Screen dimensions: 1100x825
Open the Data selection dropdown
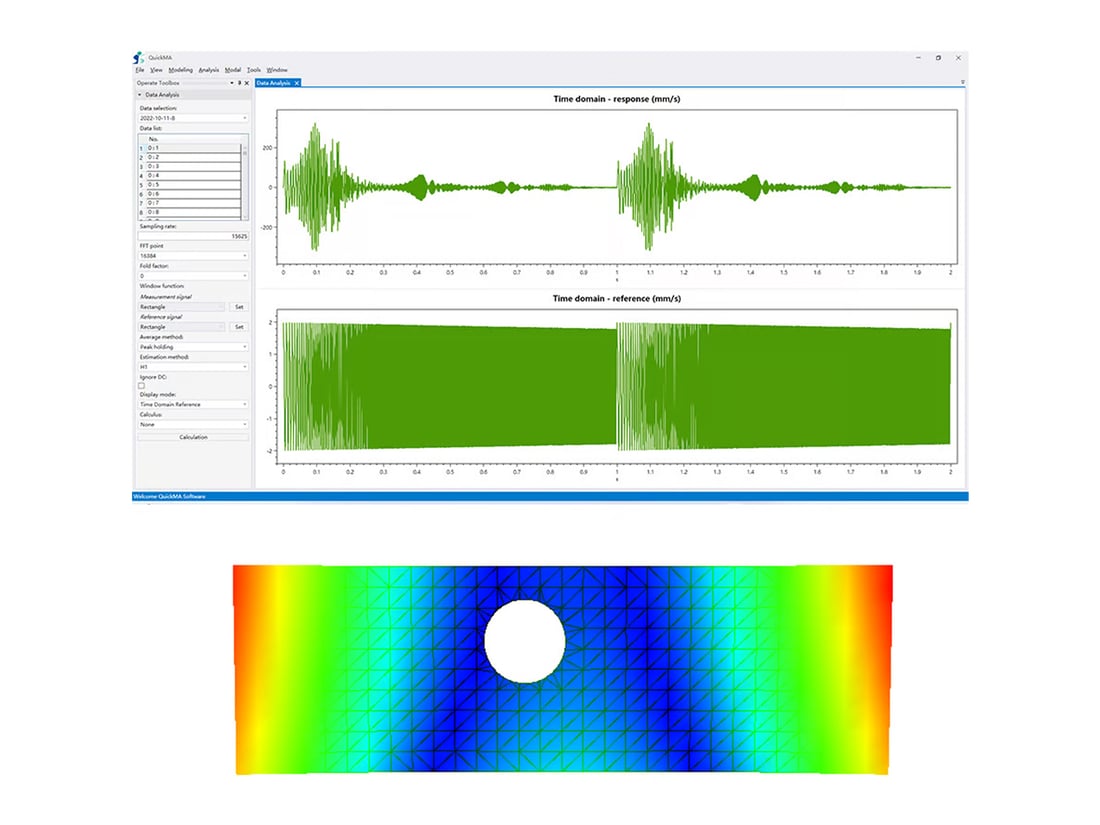[x=193, y=118]
